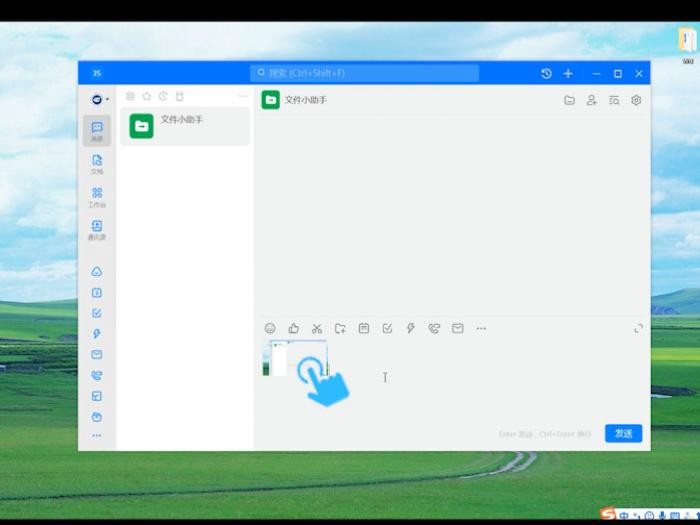Click the lightning bolt icon in message toolbar
Viewport: 700px width, 525px height.
coord(410,329)
